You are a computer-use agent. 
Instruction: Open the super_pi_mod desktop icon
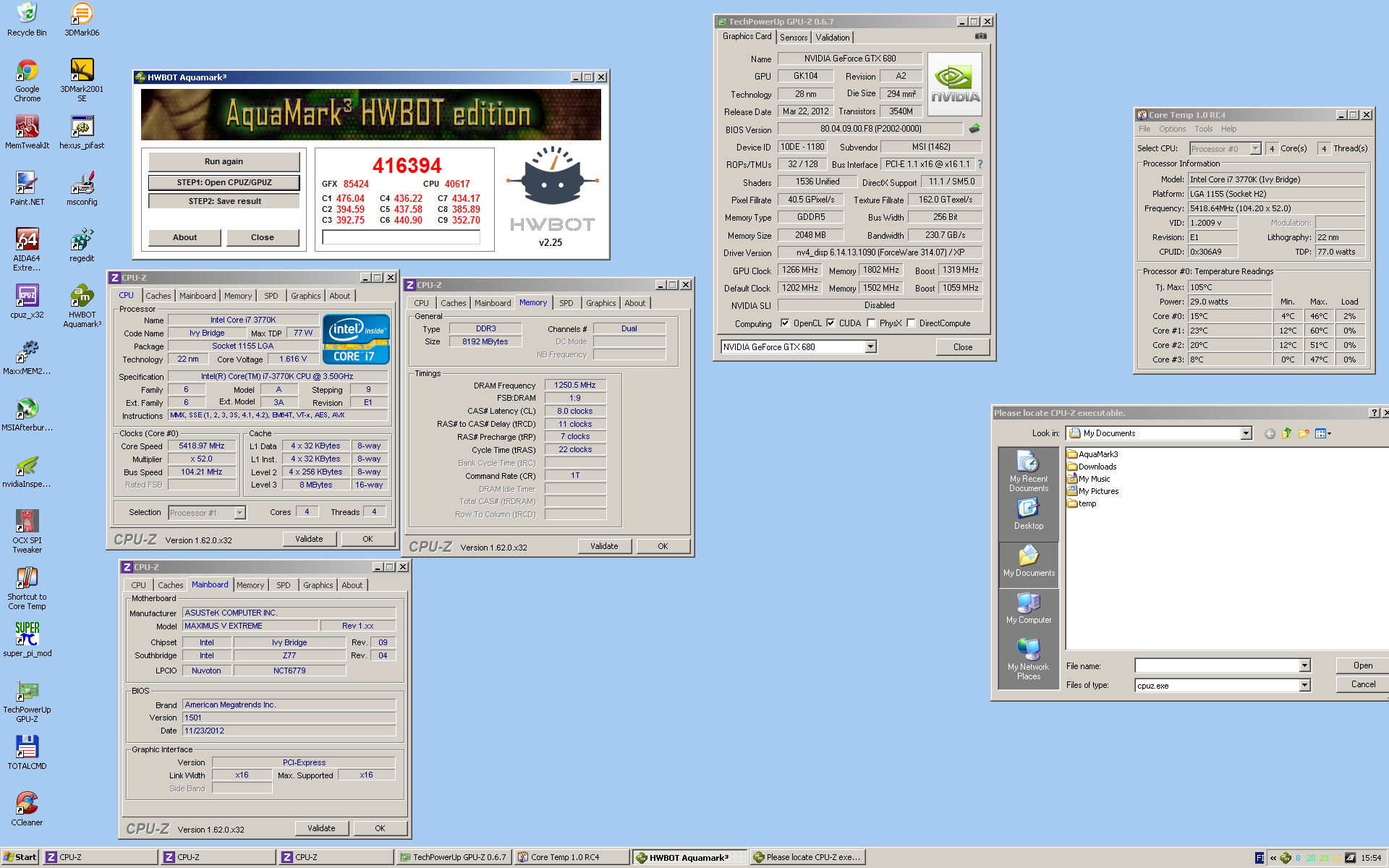click(27, 640)
